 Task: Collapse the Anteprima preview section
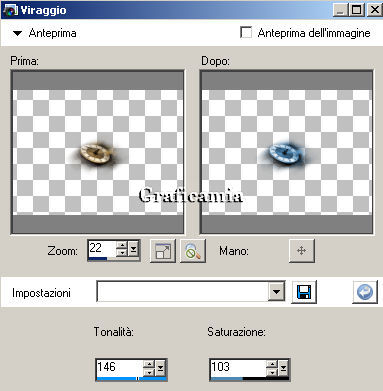coord(17,33)
